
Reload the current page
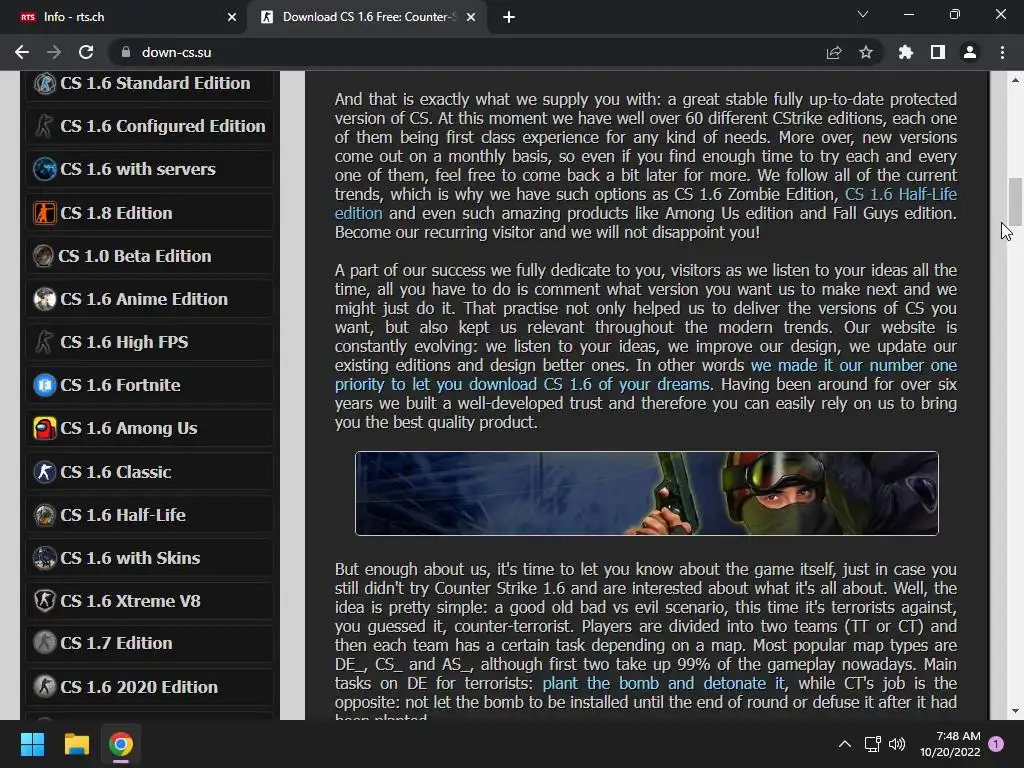[86, 52]
